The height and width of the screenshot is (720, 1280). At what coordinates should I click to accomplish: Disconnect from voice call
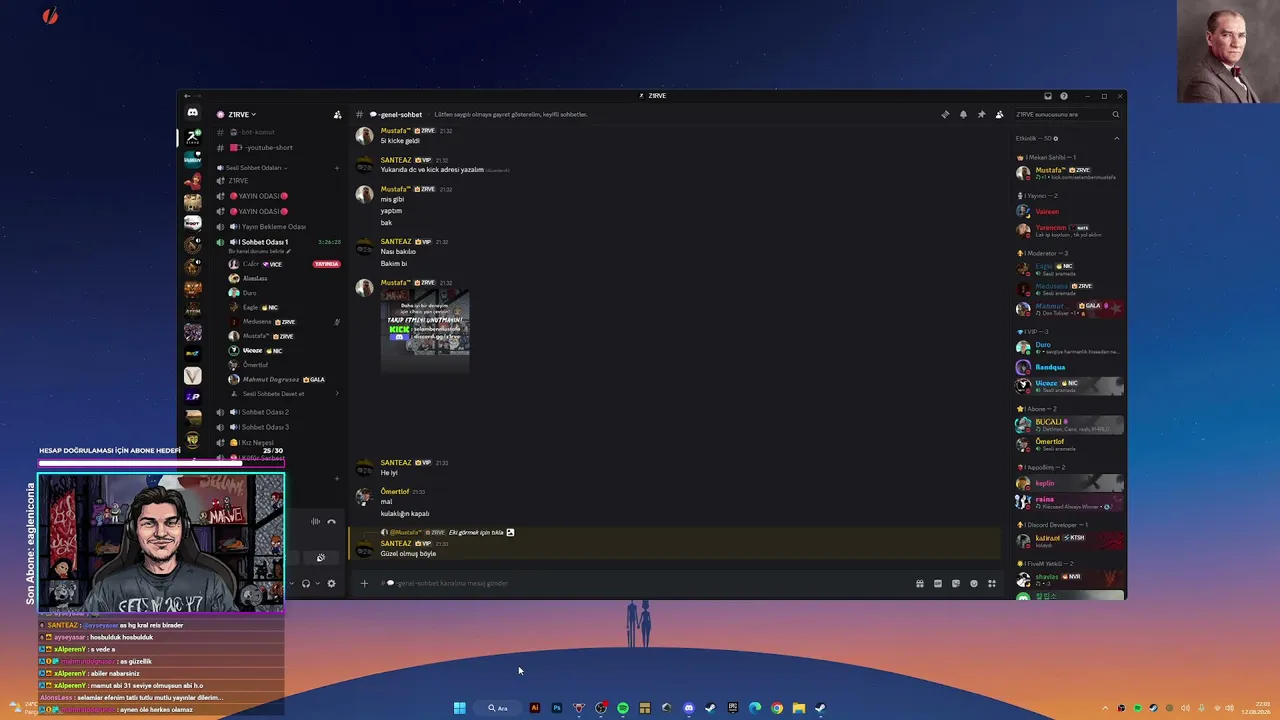[332, 521]
